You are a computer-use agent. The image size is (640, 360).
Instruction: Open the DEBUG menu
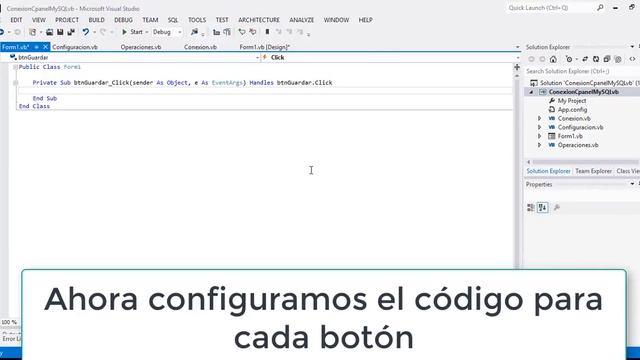tap(123, 20)
